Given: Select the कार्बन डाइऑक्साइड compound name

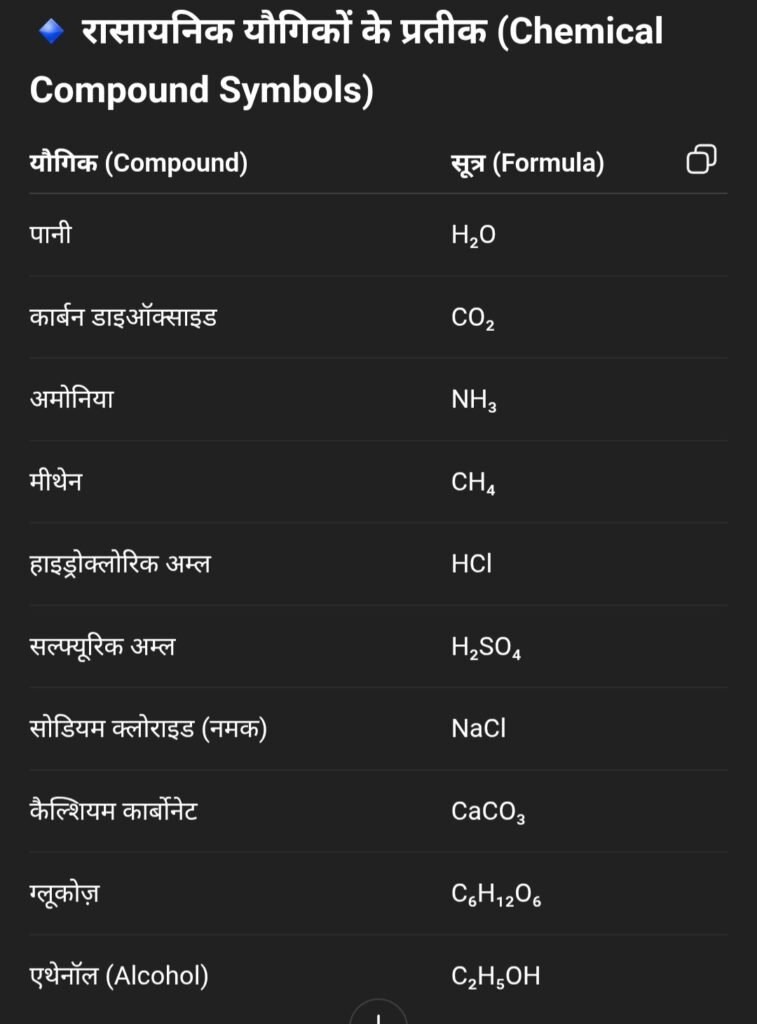Looking at the screenshot, I should 123,317.
